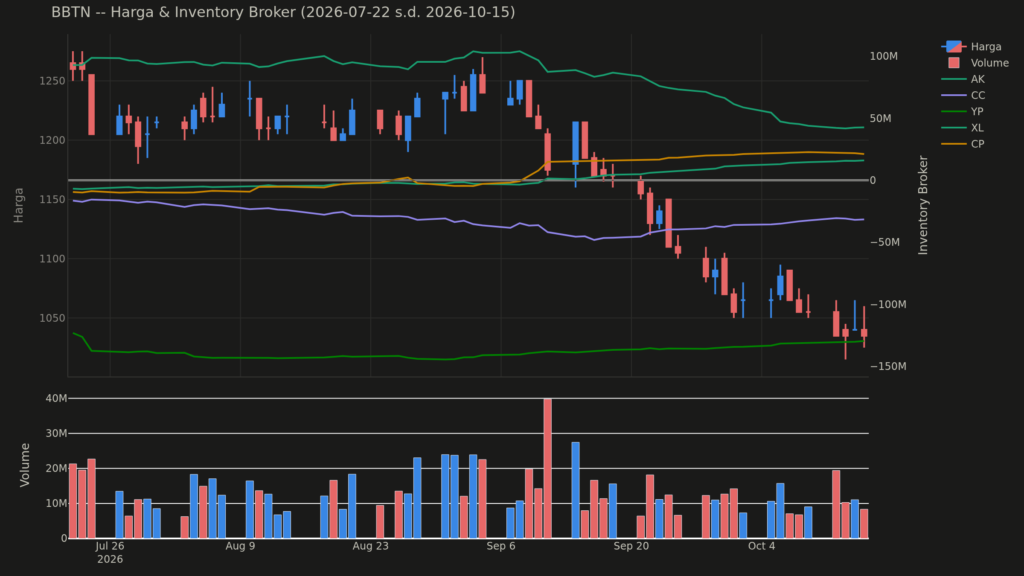The image size is (1024, 576).
Task: Hide the AK broker line via legend
Action: 963,79
